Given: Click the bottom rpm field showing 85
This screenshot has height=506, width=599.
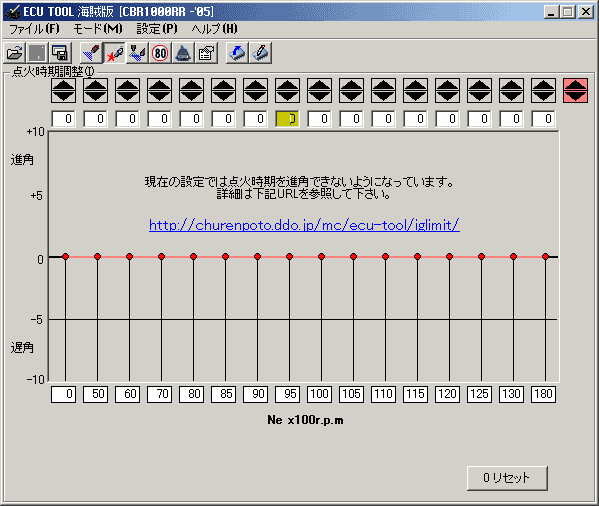Looking at the screenshot, I should click(x=223, y=394).
